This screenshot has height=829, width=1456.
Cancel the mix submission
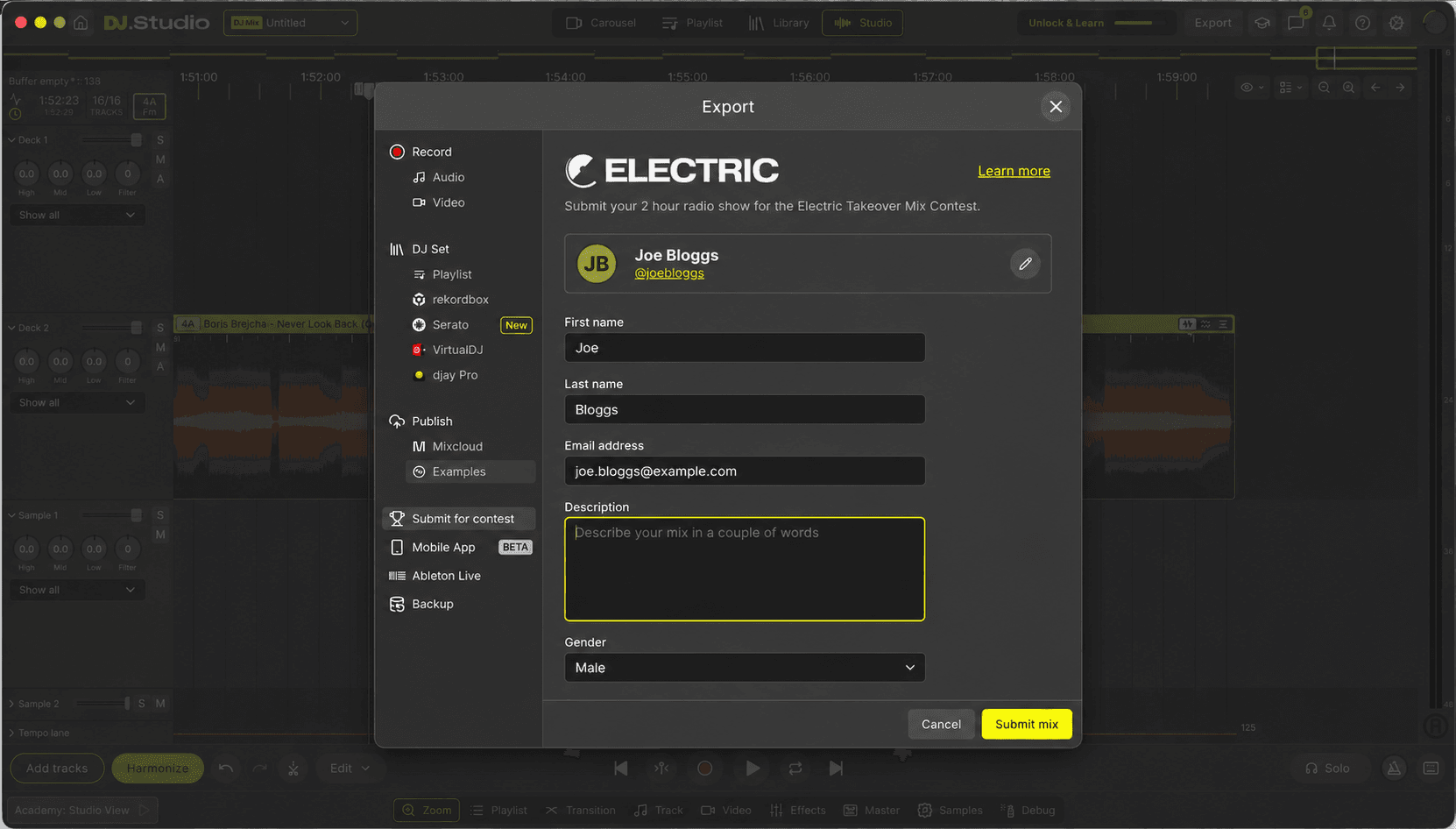941,724
